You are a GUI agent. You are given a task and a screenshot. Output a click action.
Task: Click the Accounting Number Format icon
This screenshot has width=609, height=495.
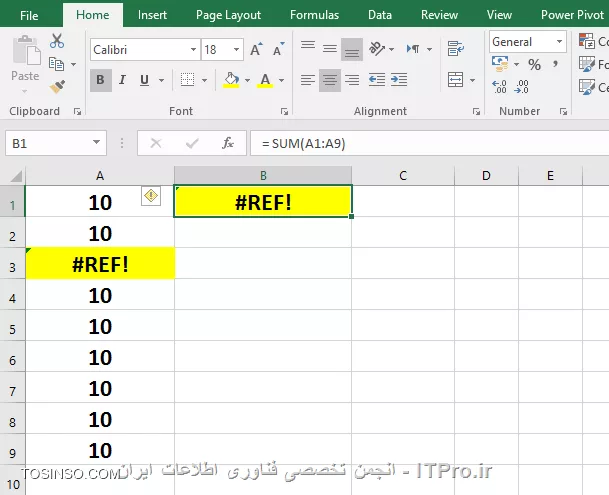tap(500, 64)
